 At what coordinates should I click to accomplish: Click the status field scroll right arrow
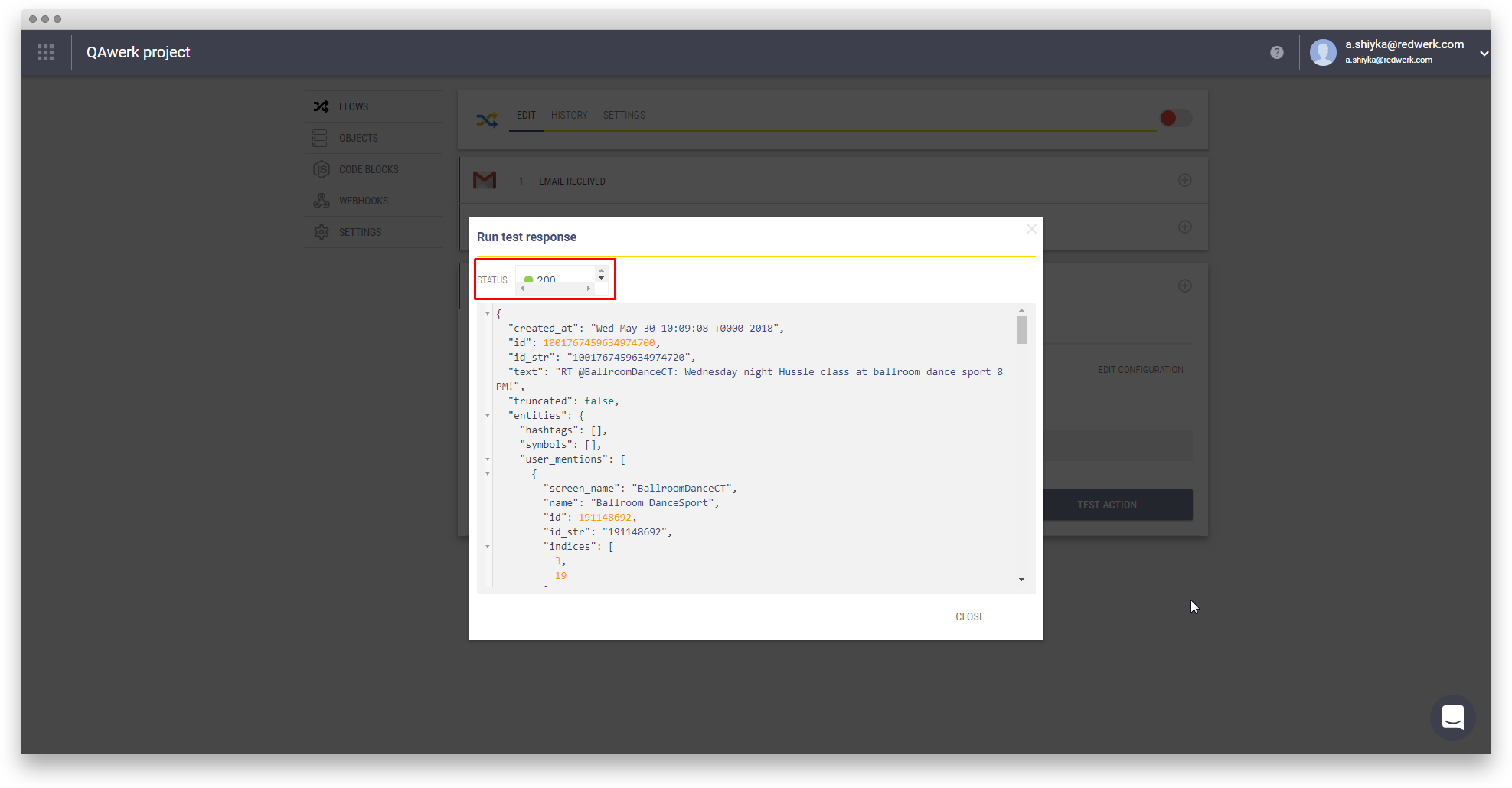pos(588,288)
